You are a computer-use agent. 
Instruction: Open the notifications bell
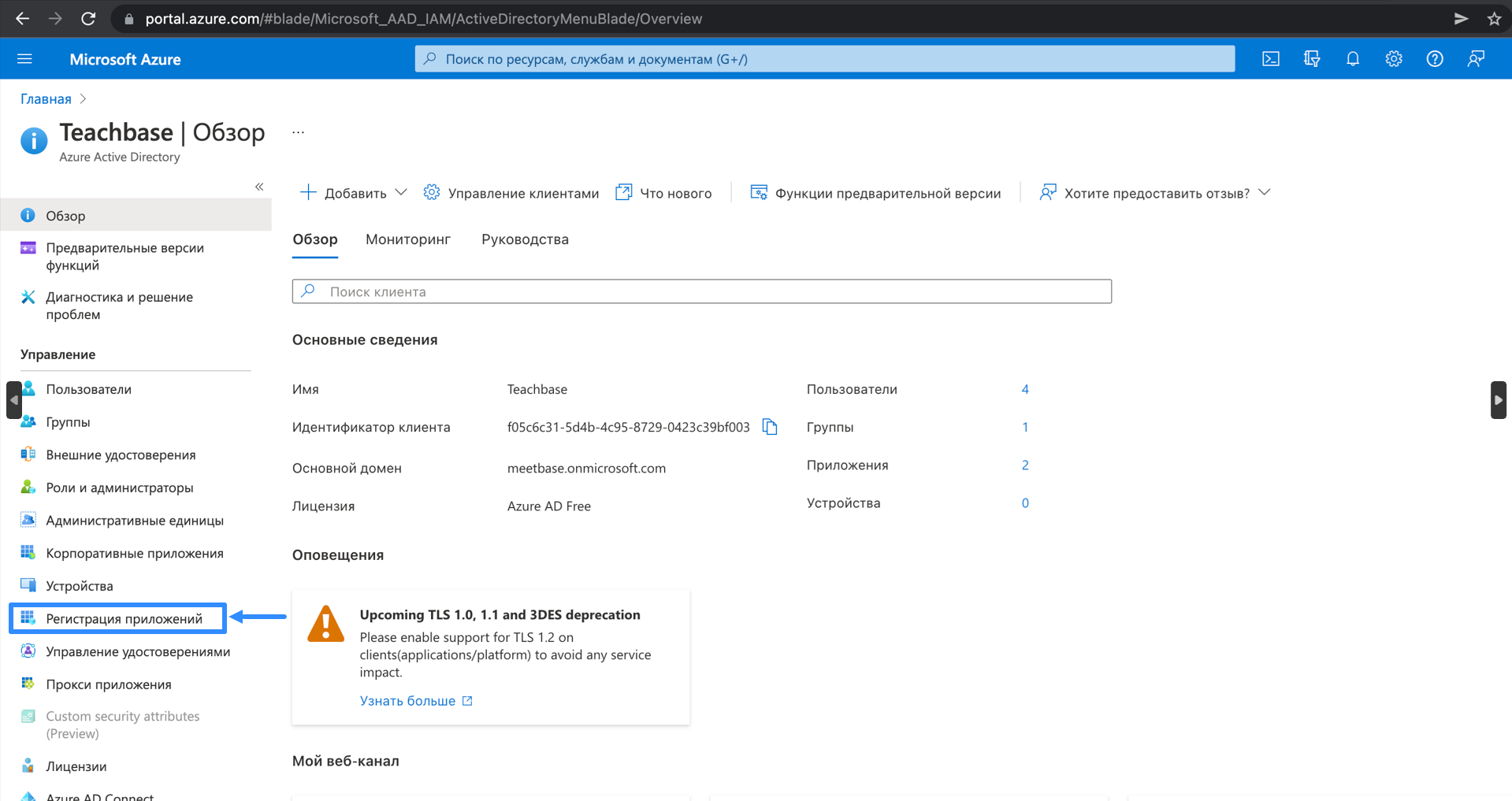click(1353, 59)
